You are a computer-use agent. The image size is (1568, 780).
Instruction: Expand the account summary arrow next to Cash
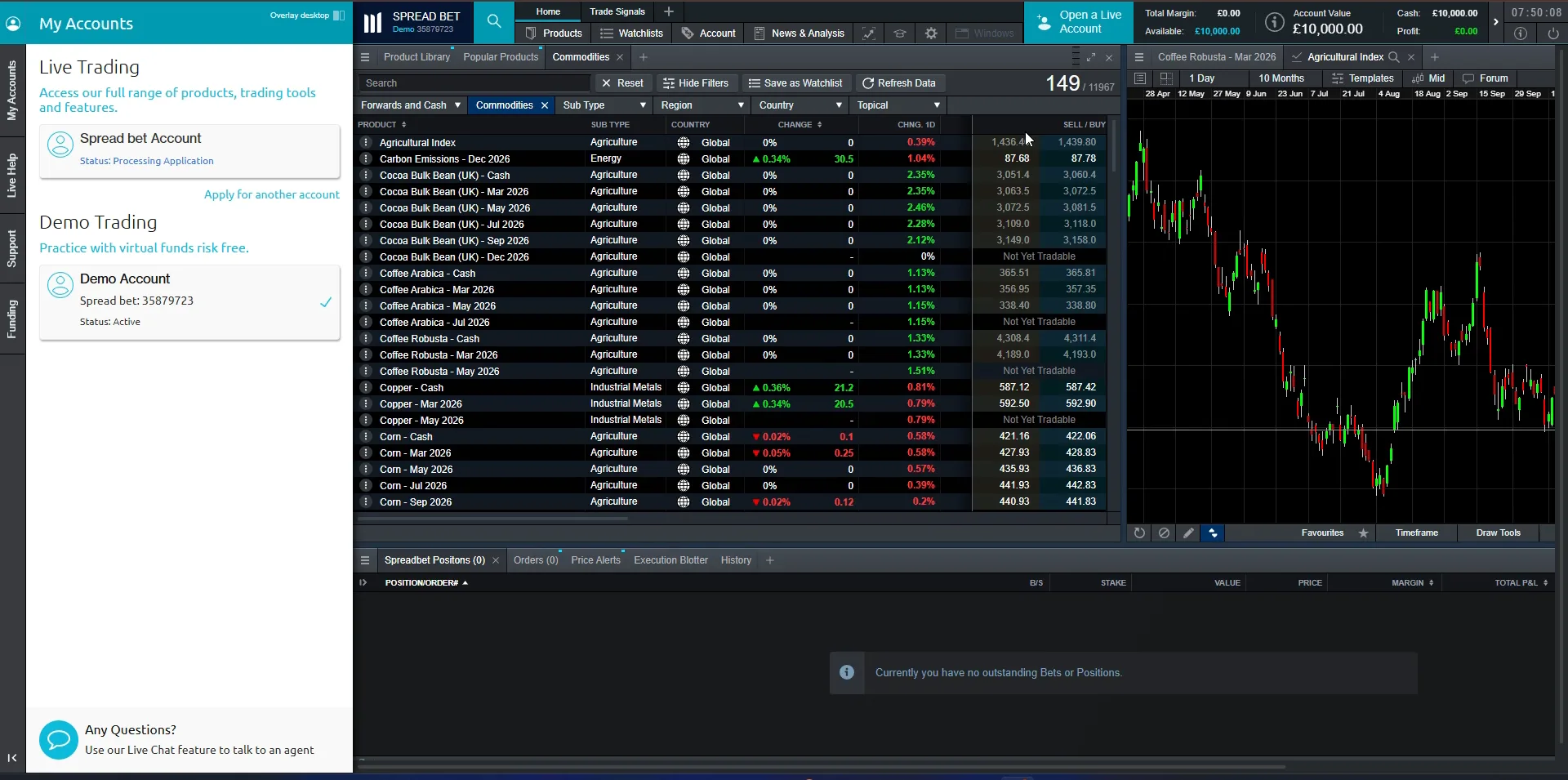pos(1495,22)
